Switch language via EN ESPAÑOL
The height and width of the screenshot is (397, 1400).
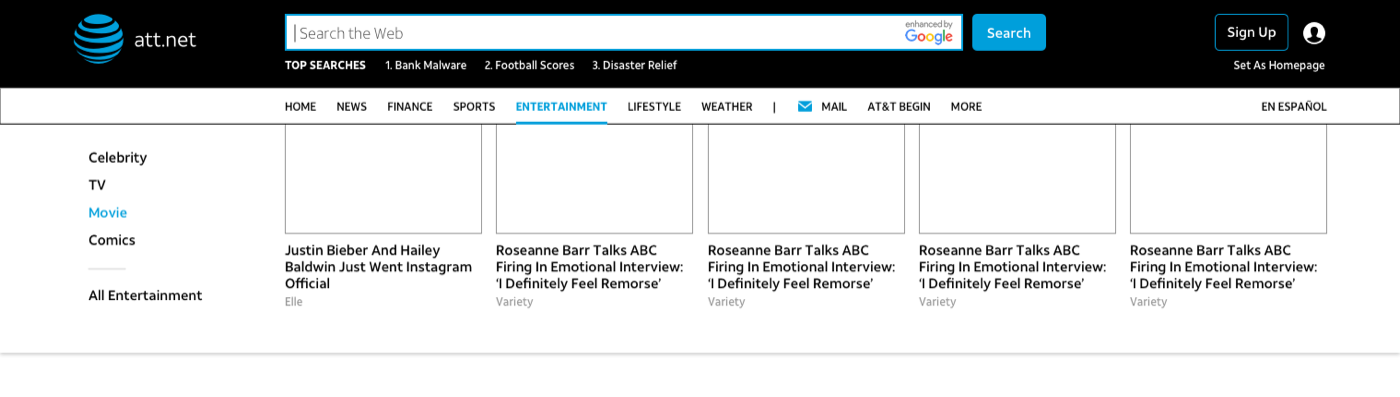point(1294,106)
